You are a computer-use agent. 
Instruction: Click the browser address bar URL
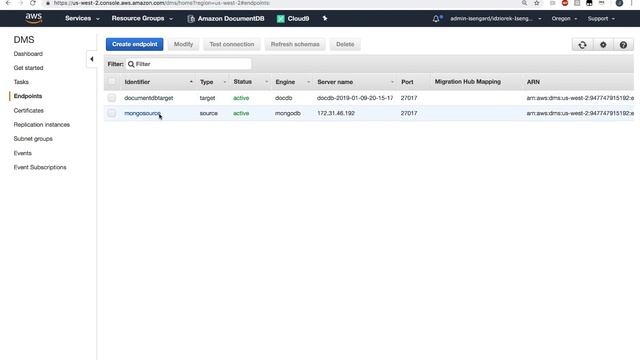coord(162,3)
